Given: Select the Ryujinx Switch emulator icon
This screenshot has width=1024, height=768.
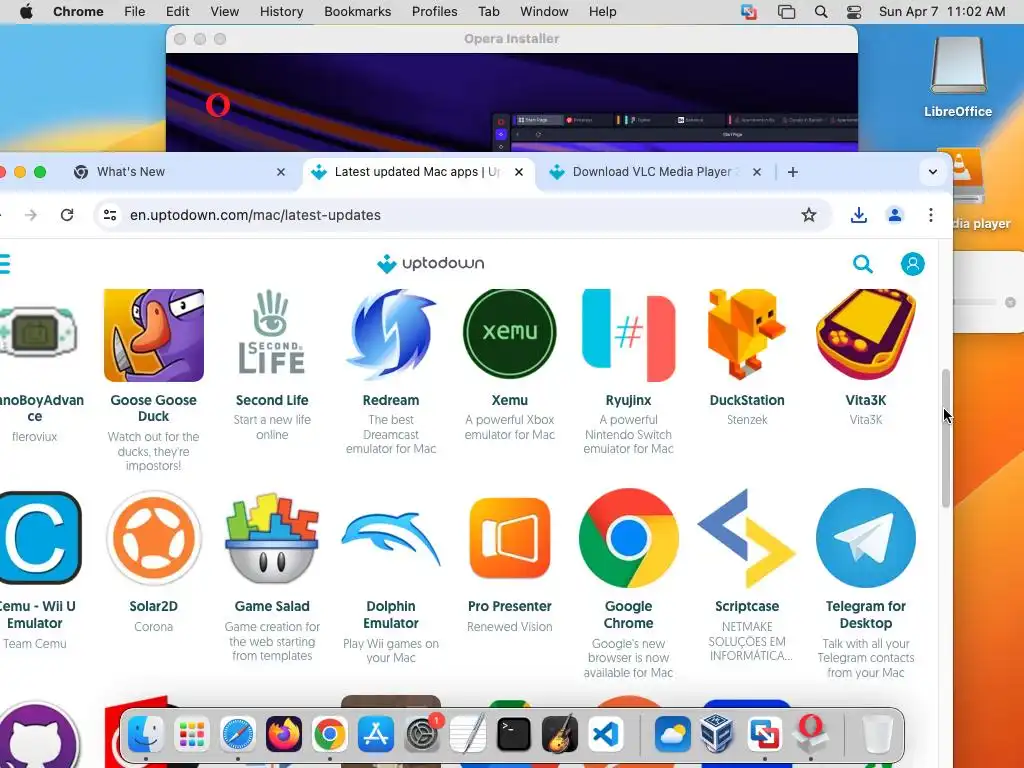Looking at the screenshot, I should coord(628,335).
